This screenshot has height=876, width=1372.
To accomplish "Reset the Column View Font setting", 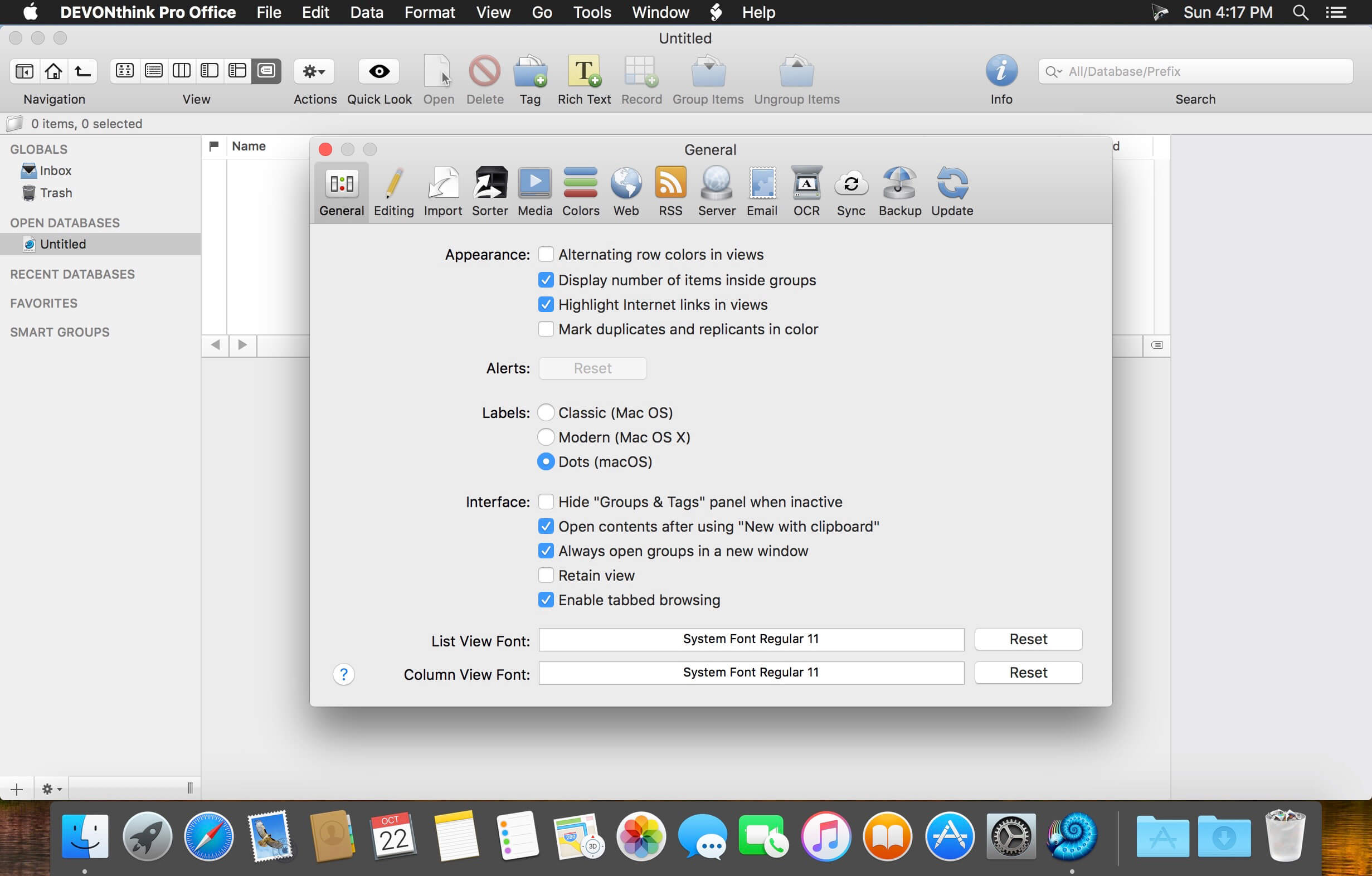I will coord(1028,672).
